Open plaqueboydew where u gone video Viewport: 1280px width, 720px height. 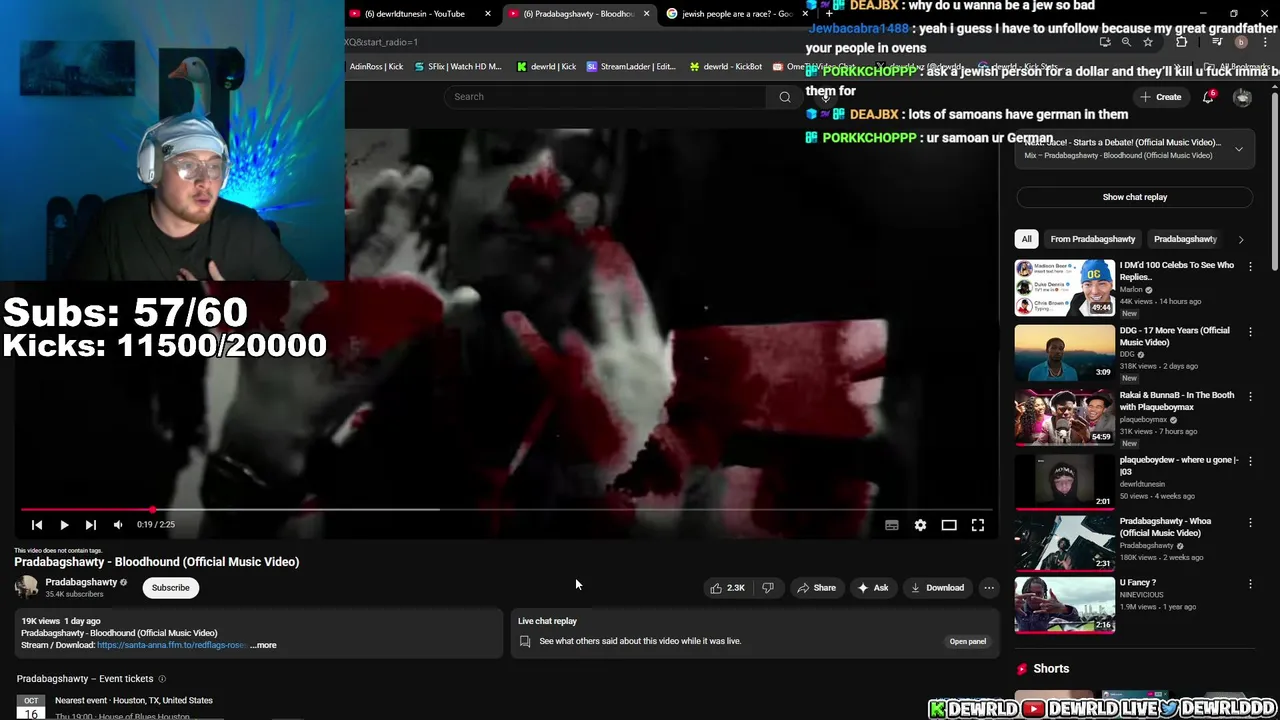tap(1065, 483)
